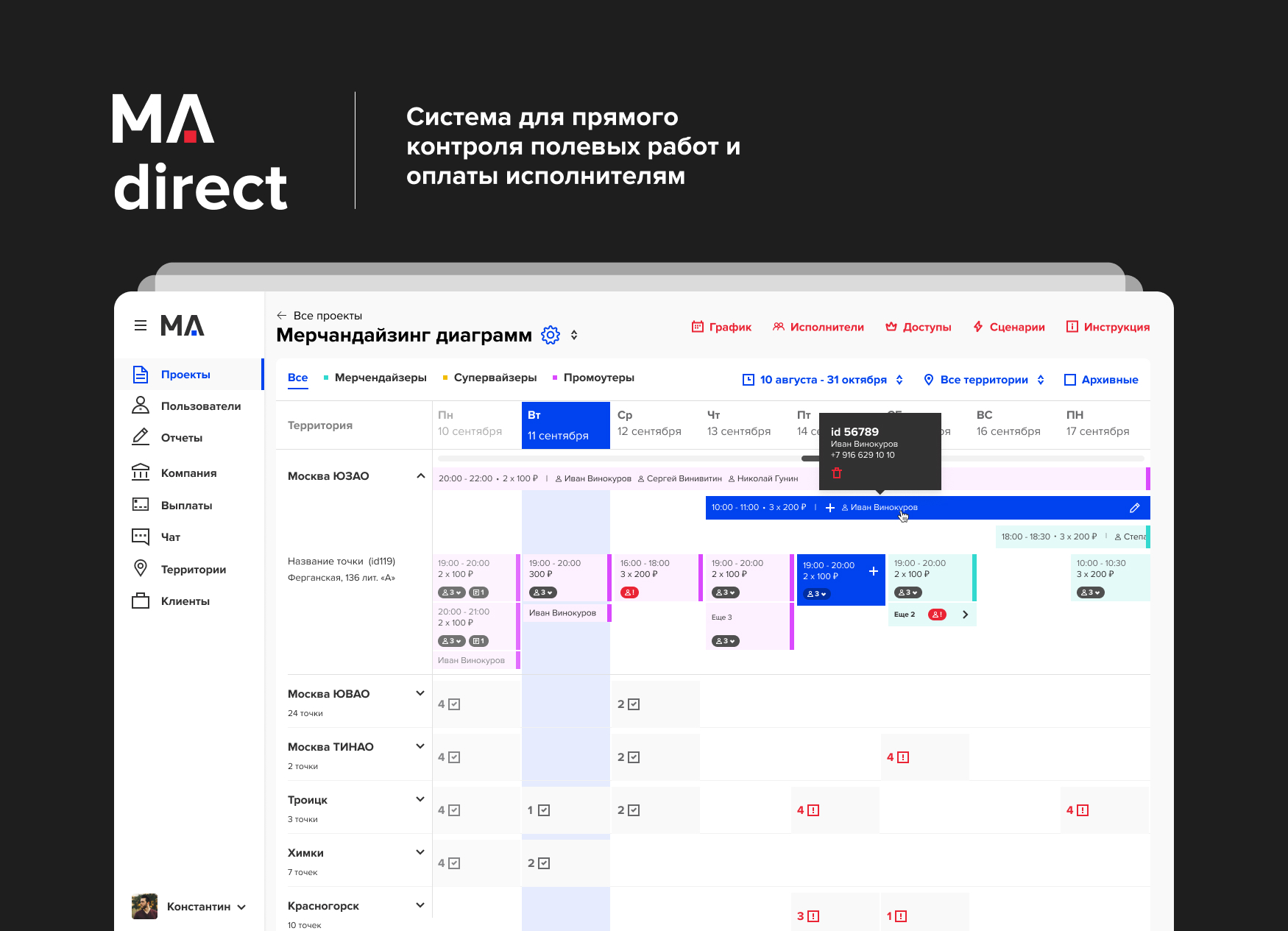Open 18:00 - 18:30 shift bar
Image resolution: width=1288 pixels, height=931 pixels.
(x=1073, y=537)
